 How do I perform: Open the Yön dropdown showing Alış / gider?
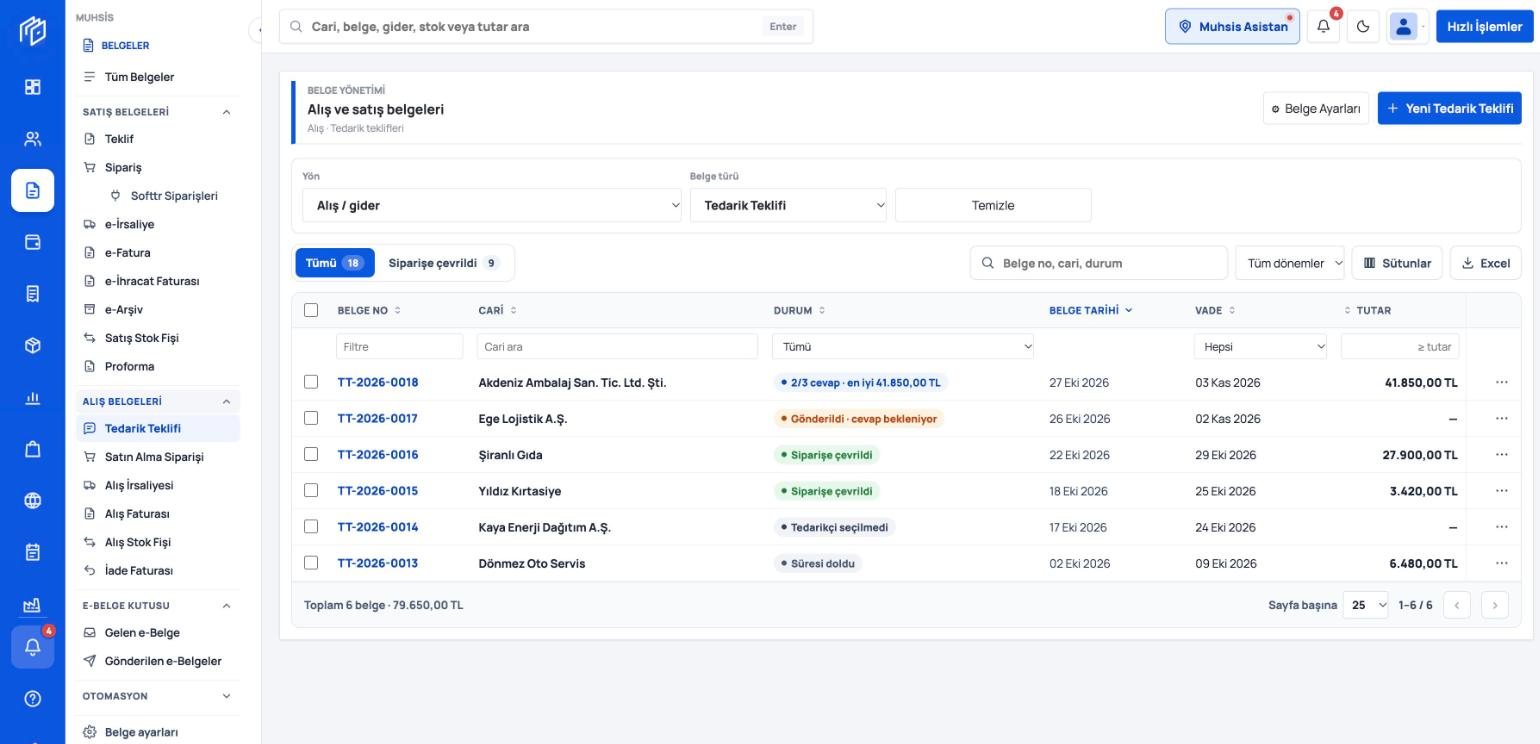point(492,205)
